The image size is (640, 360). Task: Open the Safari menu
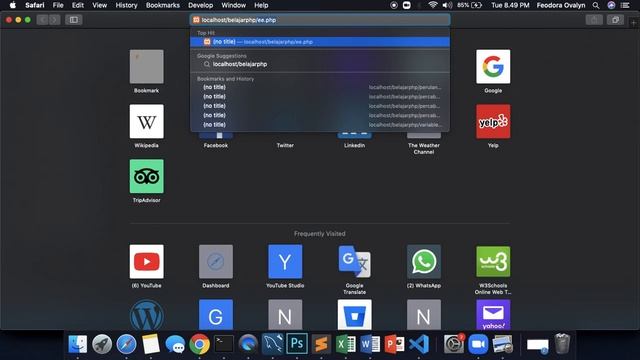point(35,5)
